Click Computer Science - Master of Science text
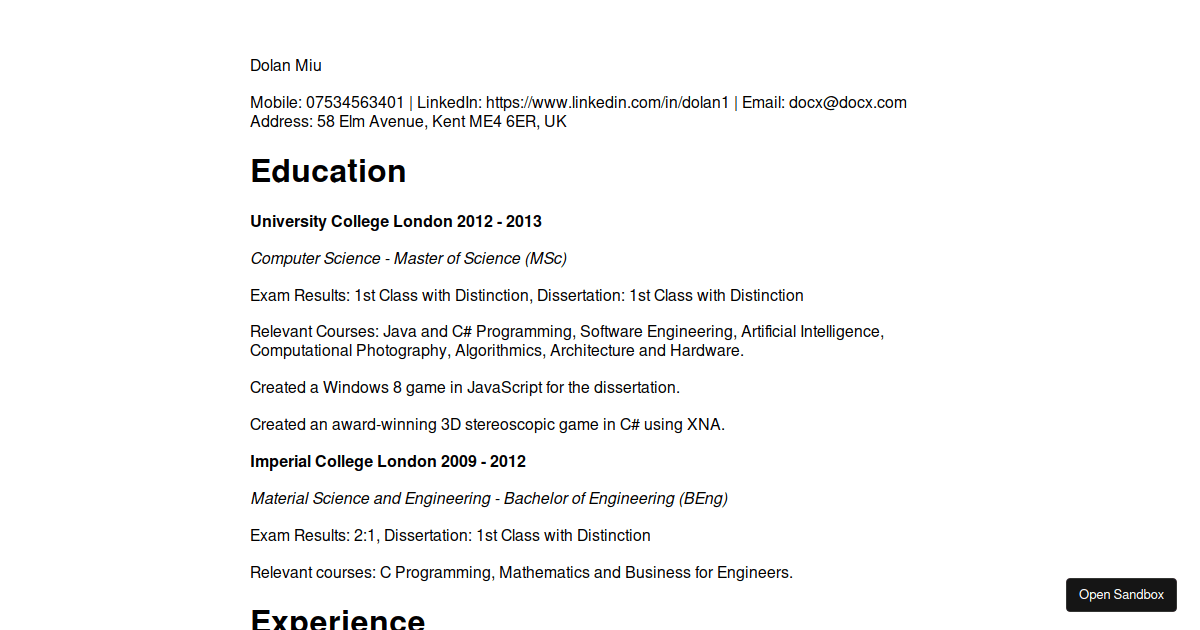The image size is (1200, 630). pyautogui.click(x=408, y=258)
